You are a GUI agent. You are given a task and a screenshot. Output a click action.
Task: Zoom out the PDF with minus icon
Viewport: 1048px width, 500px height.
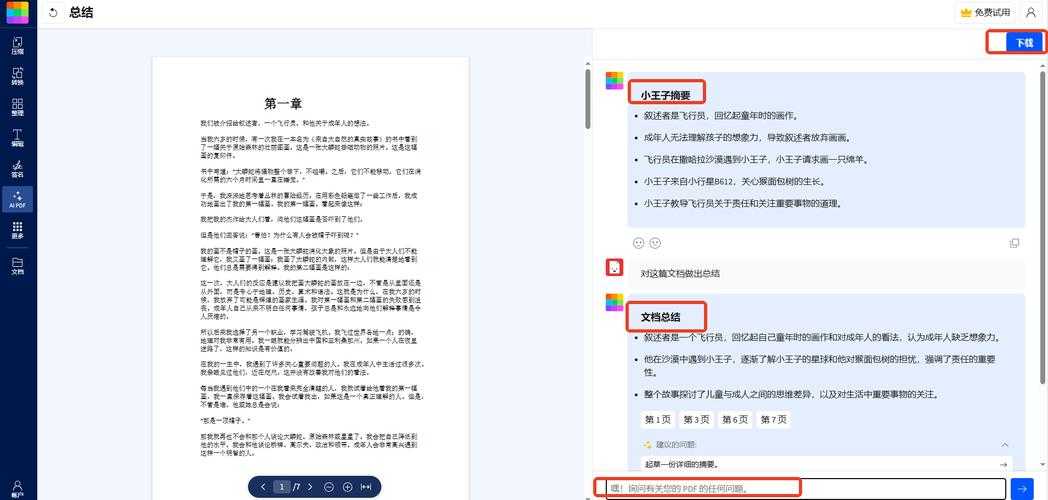329,487
